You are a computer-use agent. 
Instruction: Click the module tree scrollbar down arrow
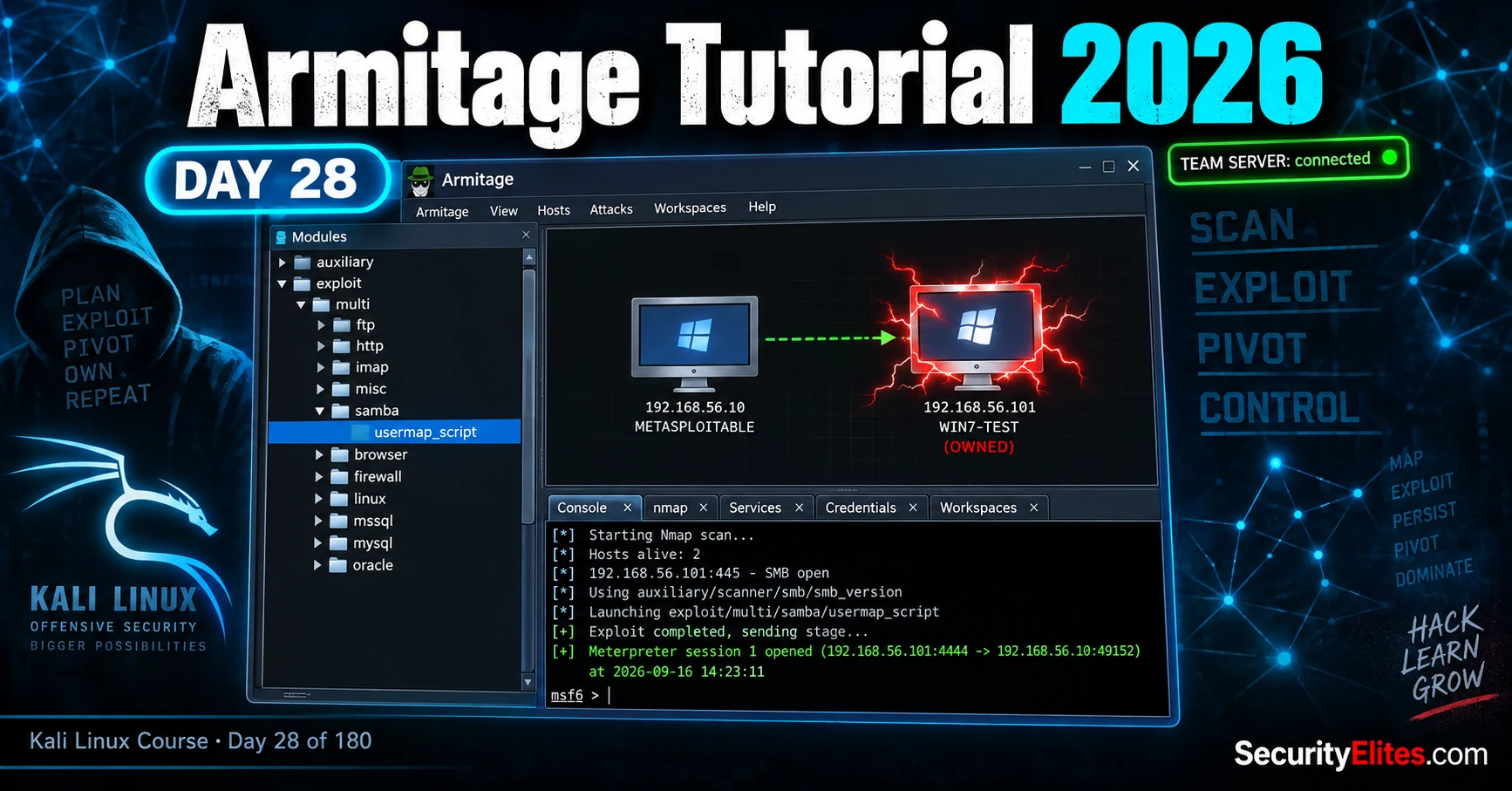(528, 682)
